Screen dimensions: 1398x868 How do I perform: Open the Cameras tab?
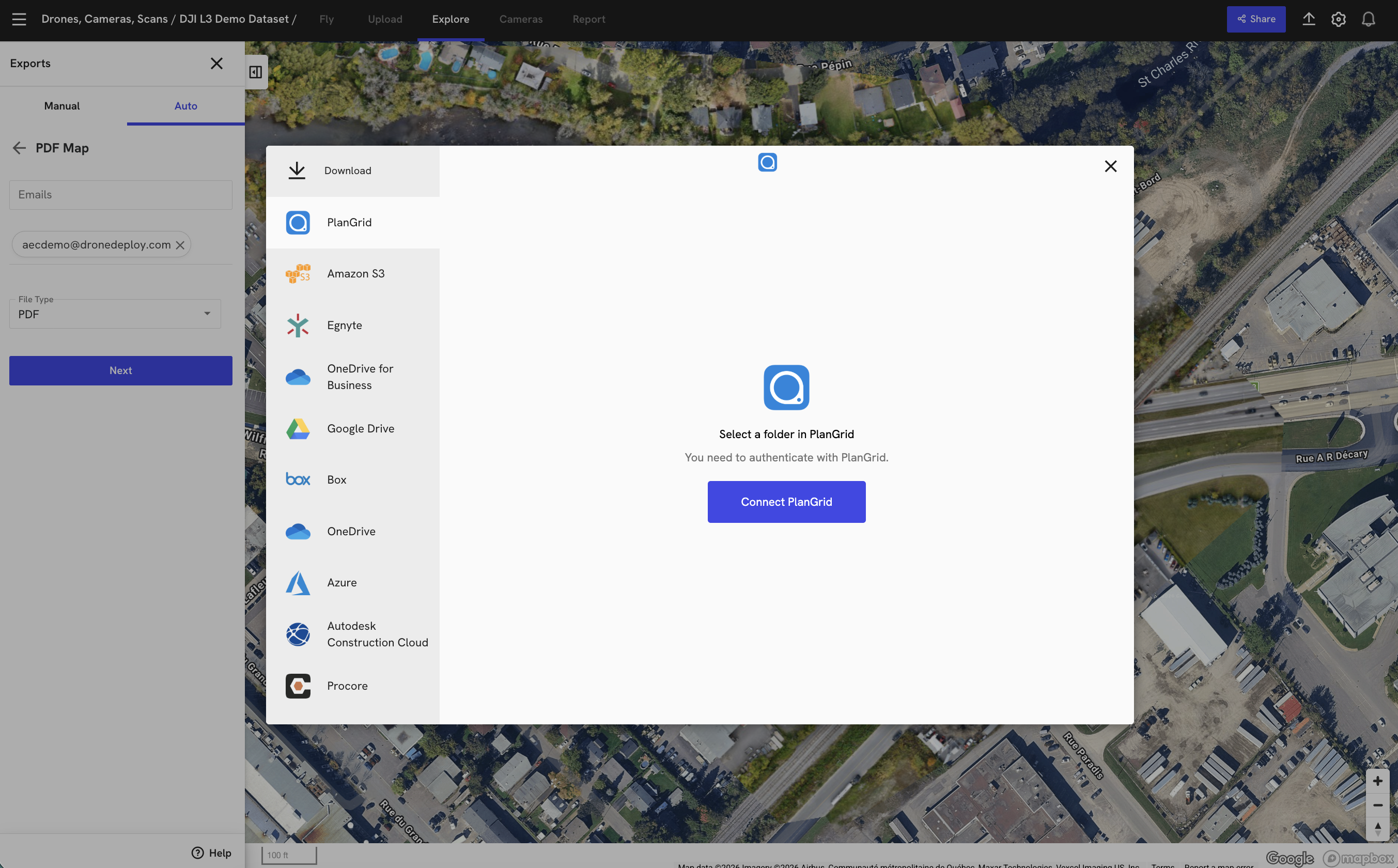521,19
